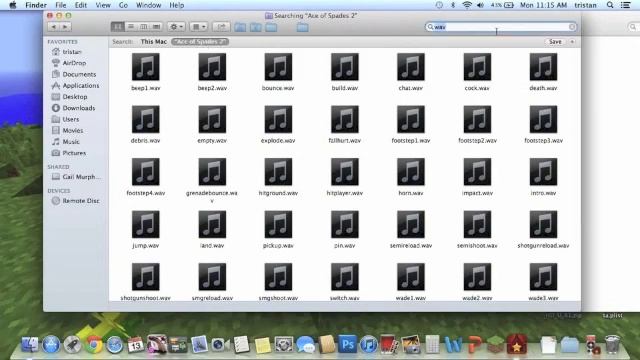640x360 pixels.
Task: Set search scope to This Mac
Action: (x=153, y=42)
